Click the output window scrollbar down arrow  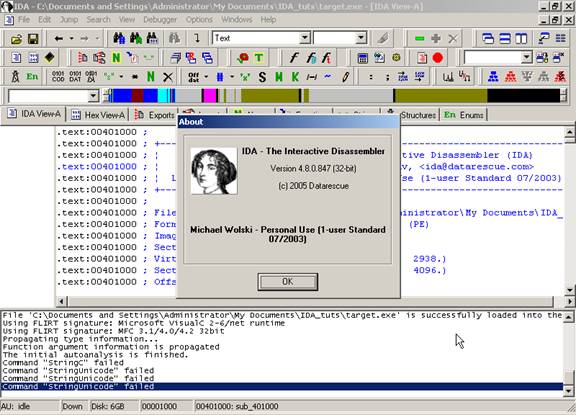569,392
